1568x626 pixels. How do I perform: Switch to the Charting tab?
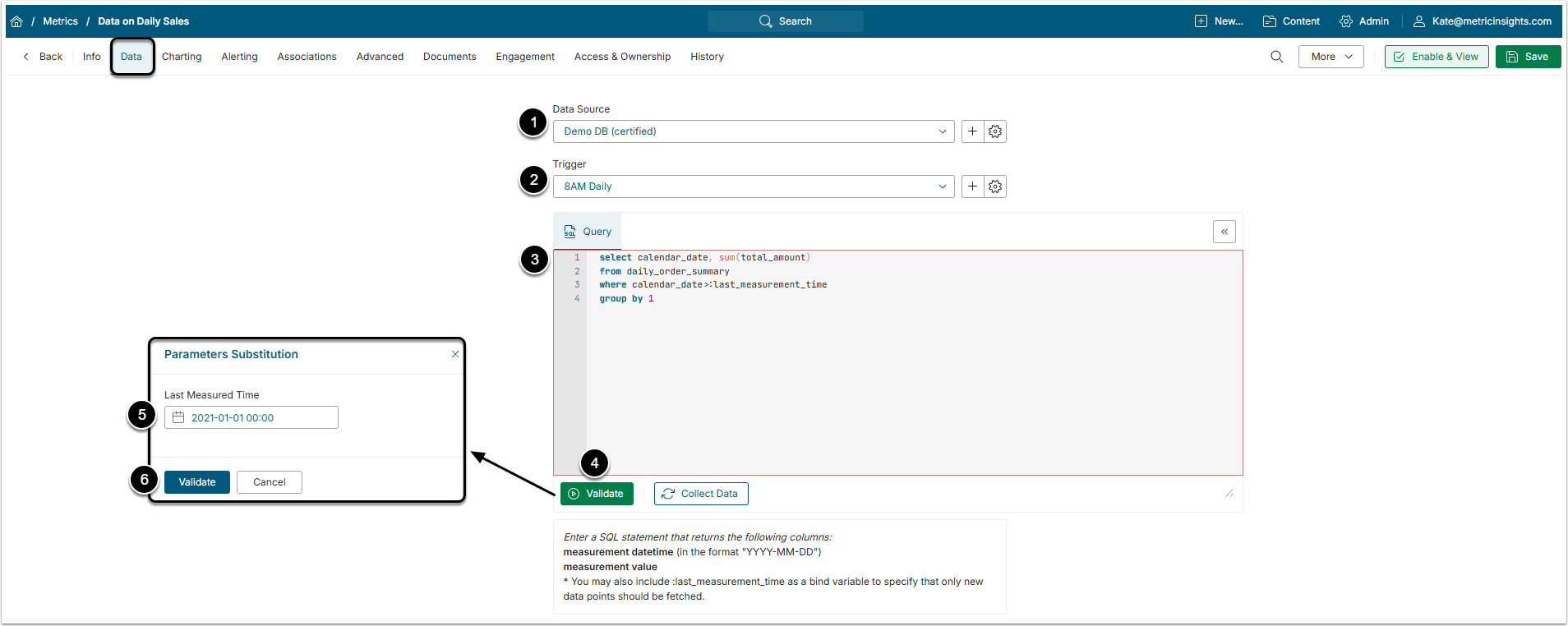tap(182, 57)
